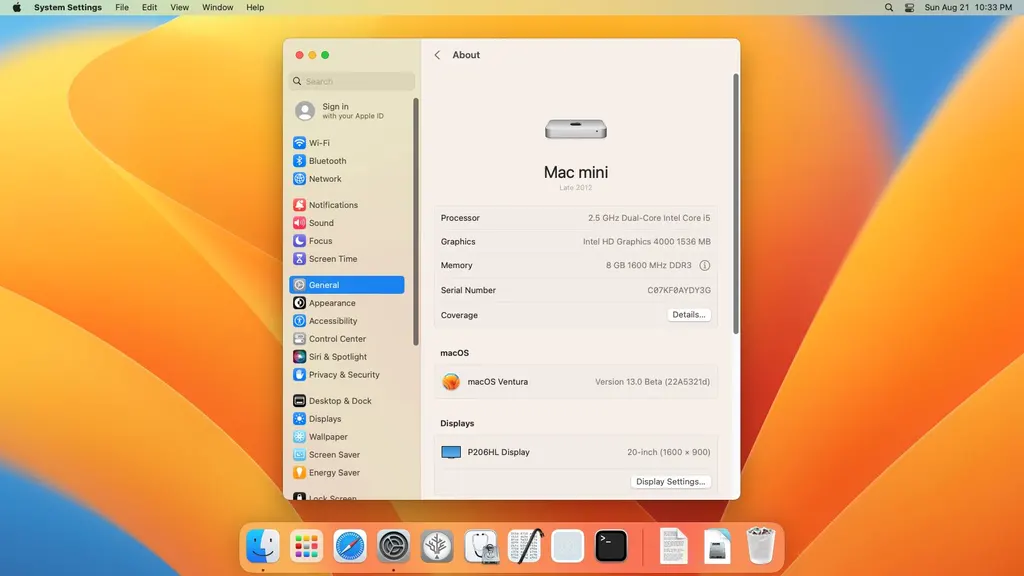Click the menu bar date and time
Screen dimensions: 1024x576
968,7
